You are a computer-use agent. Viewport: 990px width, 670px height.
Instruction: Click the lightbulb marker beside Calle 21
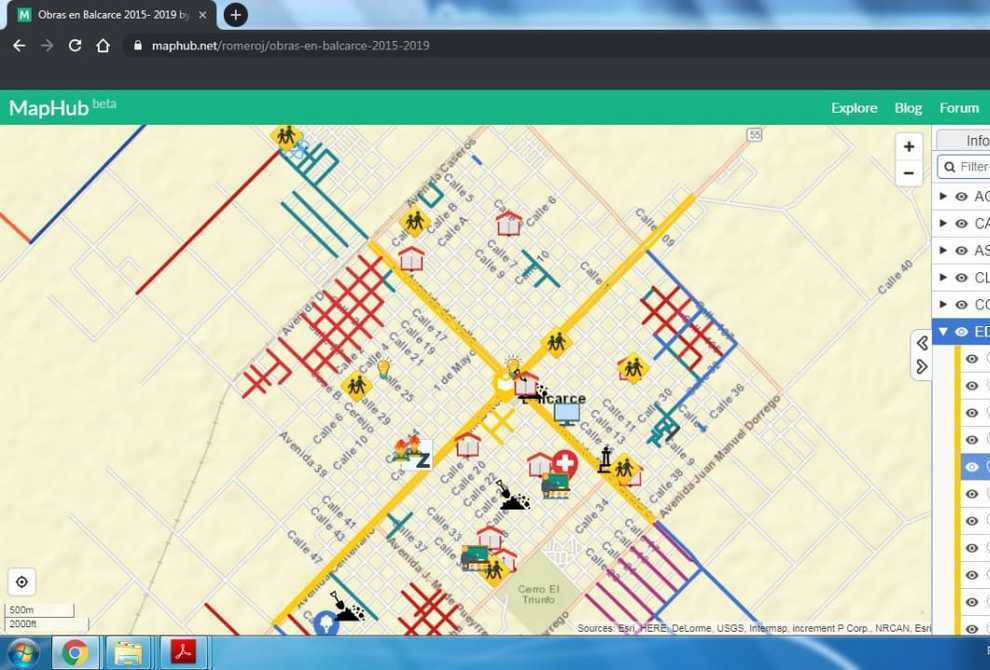pyautogui.click(x=383, y=369)
